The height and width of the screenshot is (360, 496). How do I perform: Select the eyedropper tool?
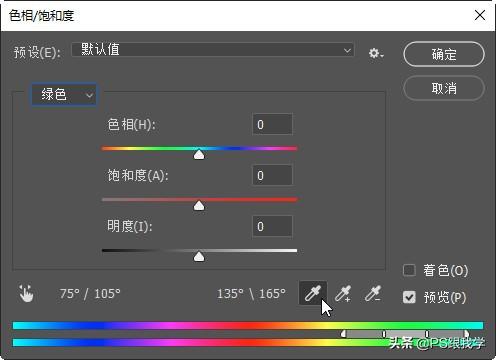click(x=313, y=293)
